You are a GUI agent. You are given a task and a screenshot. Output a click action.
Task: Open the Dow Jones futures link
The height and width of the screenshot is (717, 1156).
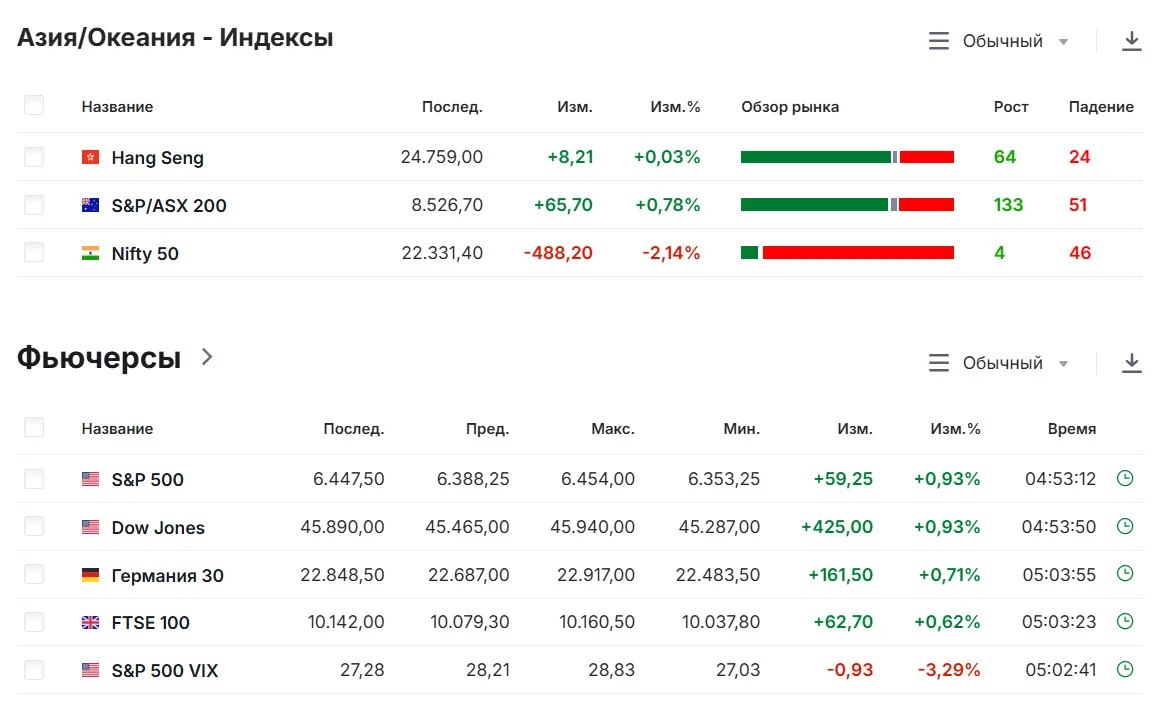tap(158, 528)
